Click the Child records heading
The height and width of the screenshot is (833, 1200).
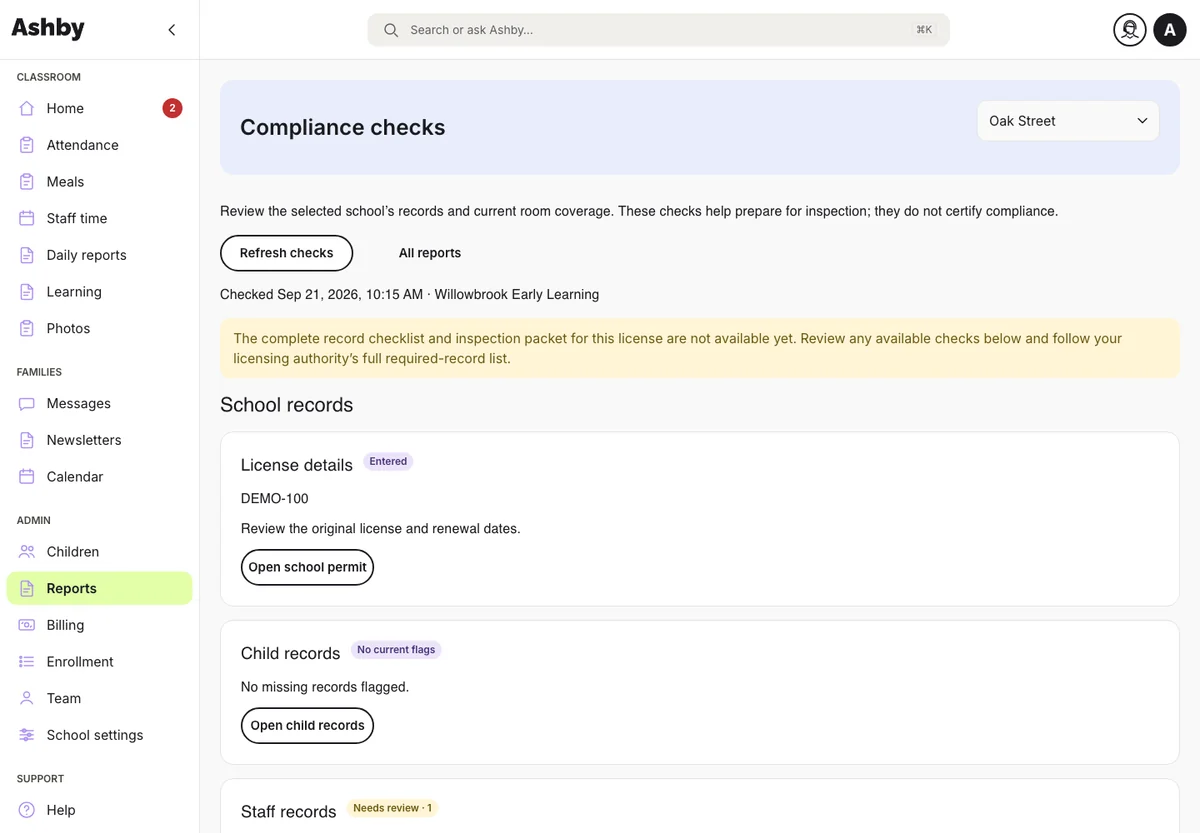tap(291, 653)
